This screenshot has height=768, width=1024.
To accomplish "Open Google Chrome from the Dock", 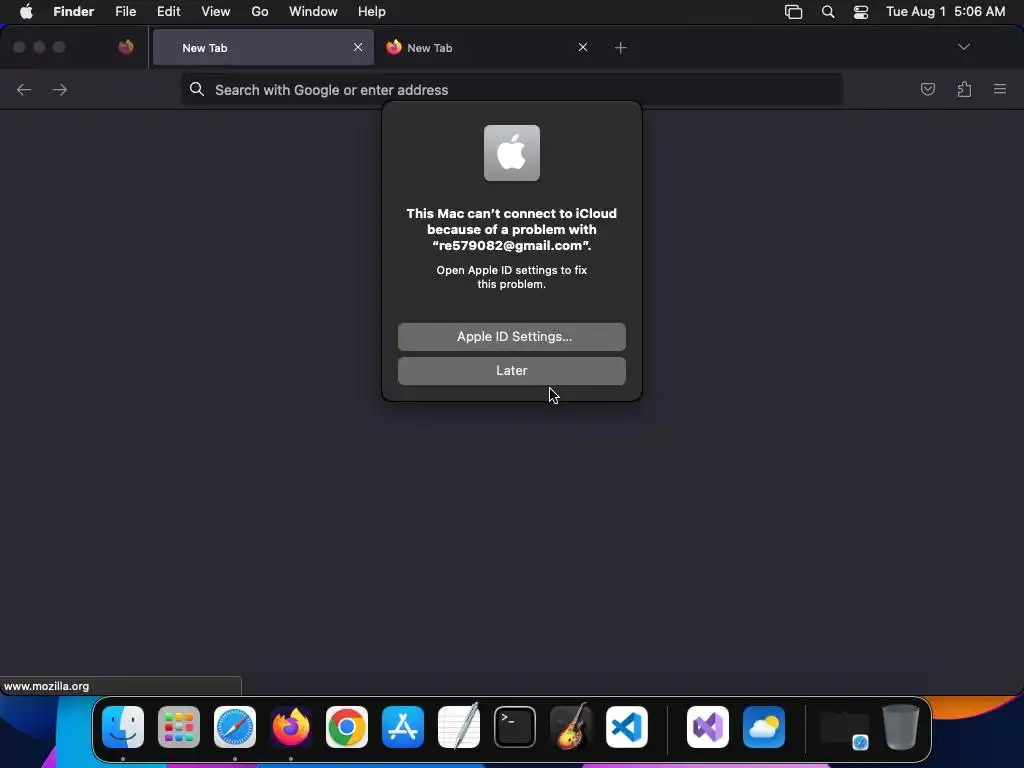I will pos(347,727).
